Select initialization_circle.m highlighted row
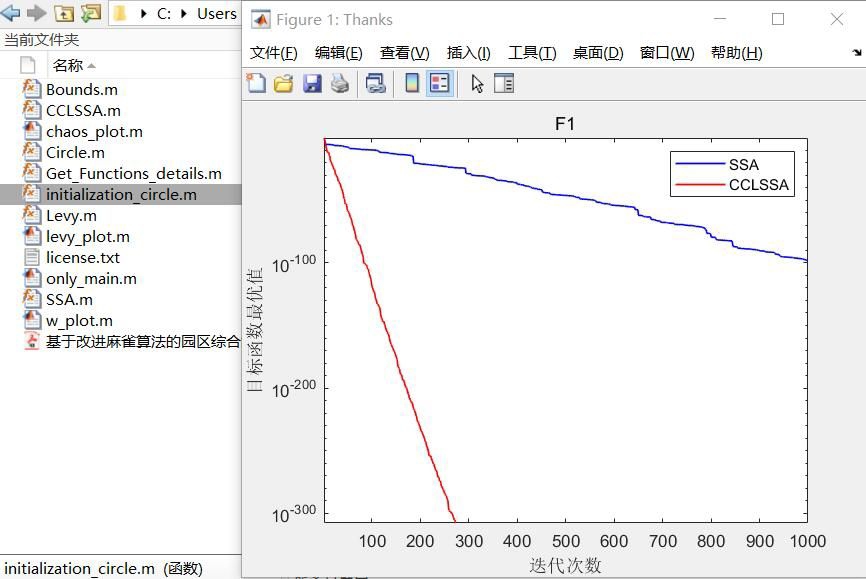The height and width of the screenshot is (579, 866). point(120,194)
